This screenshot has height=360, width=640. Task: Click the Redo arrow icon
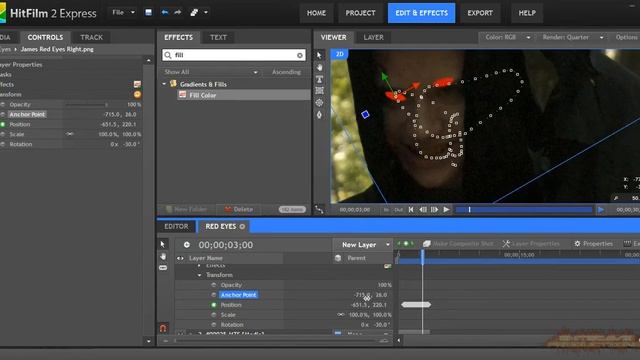178,13
